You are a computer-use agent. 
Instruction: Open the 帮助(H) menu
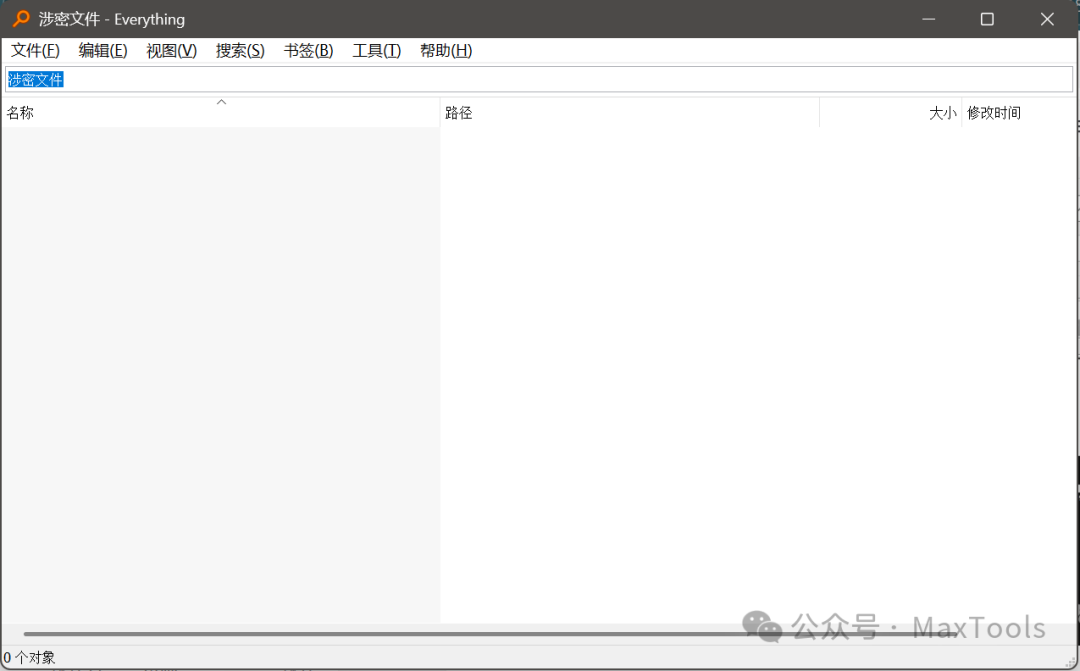446,50
